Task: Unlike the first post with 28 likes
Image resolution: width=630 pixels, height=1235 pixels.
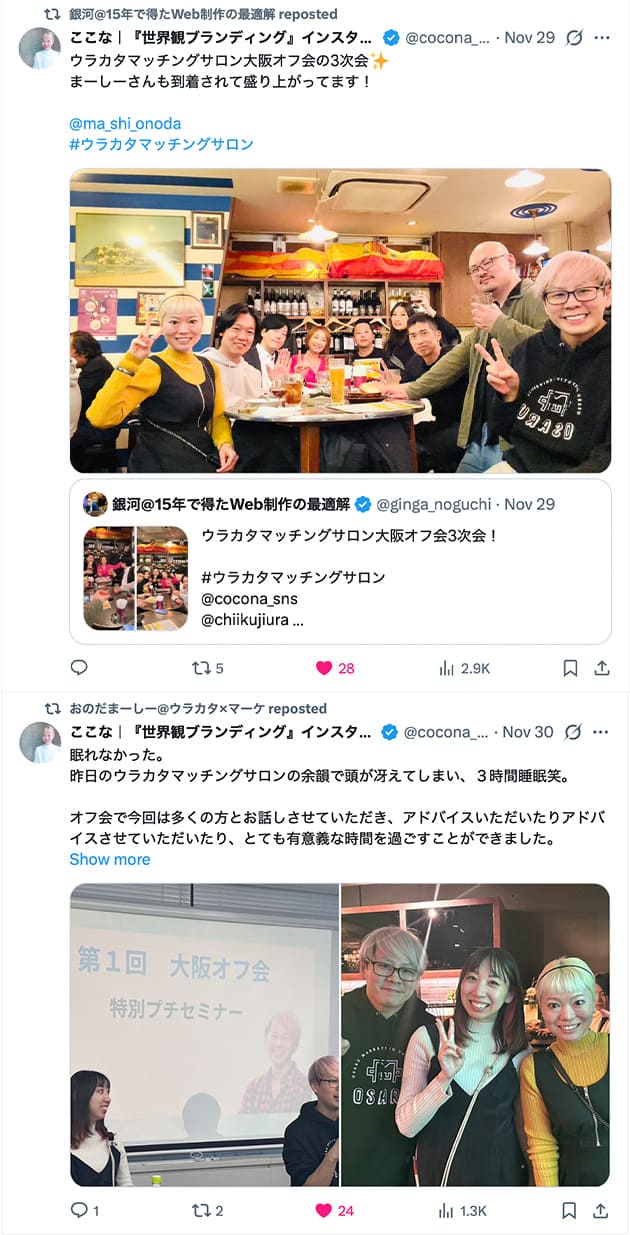Action: [x=335, y=668]
